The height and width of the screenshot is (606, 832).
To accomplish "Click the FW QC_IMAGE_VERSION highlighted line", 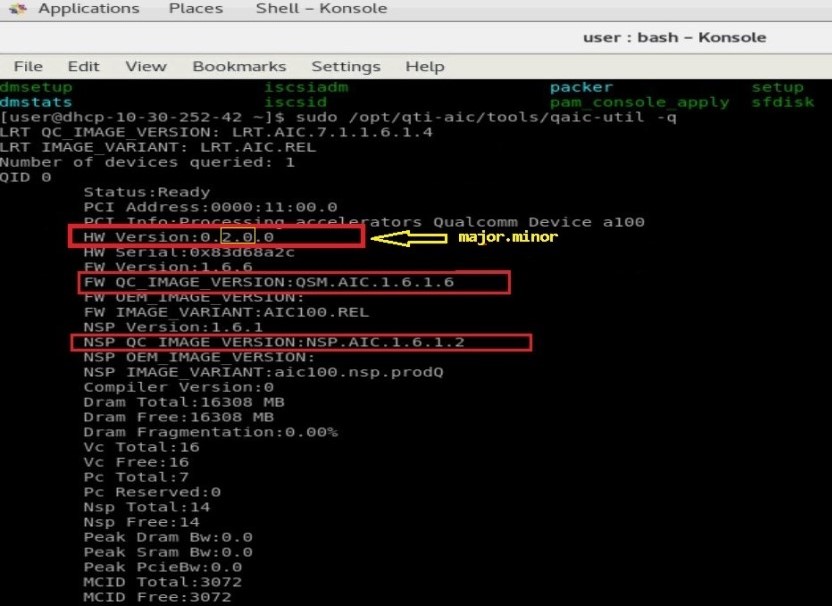I will [294, 283].
